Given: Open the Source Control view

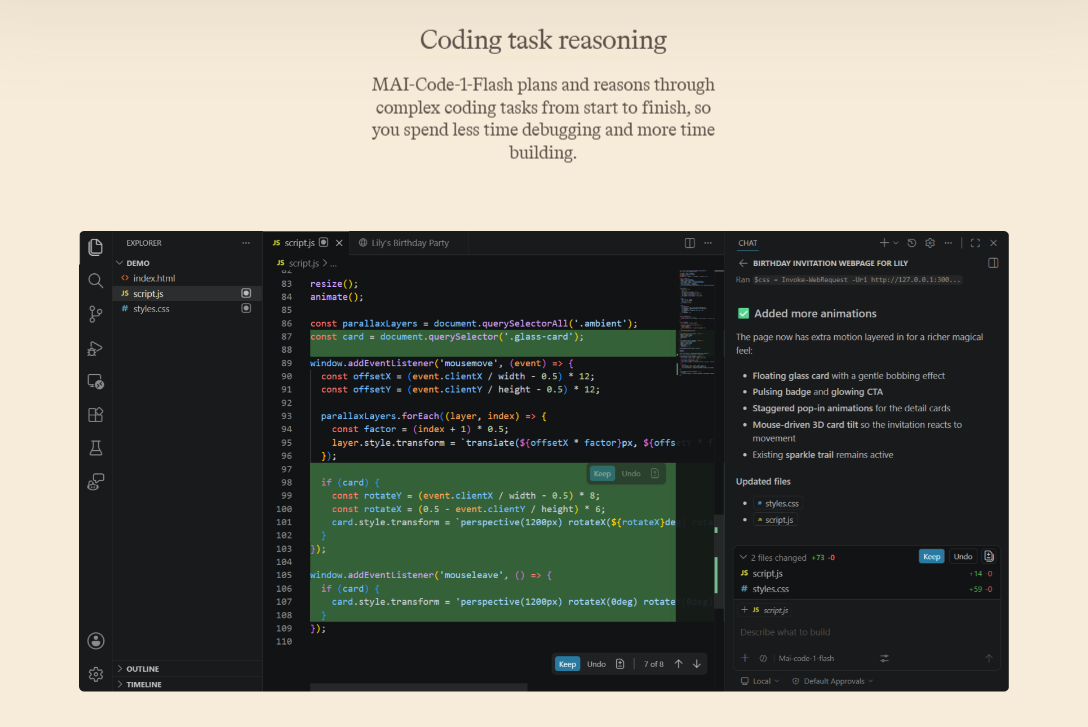Looking at the screenshot, I should click(96, 314).
